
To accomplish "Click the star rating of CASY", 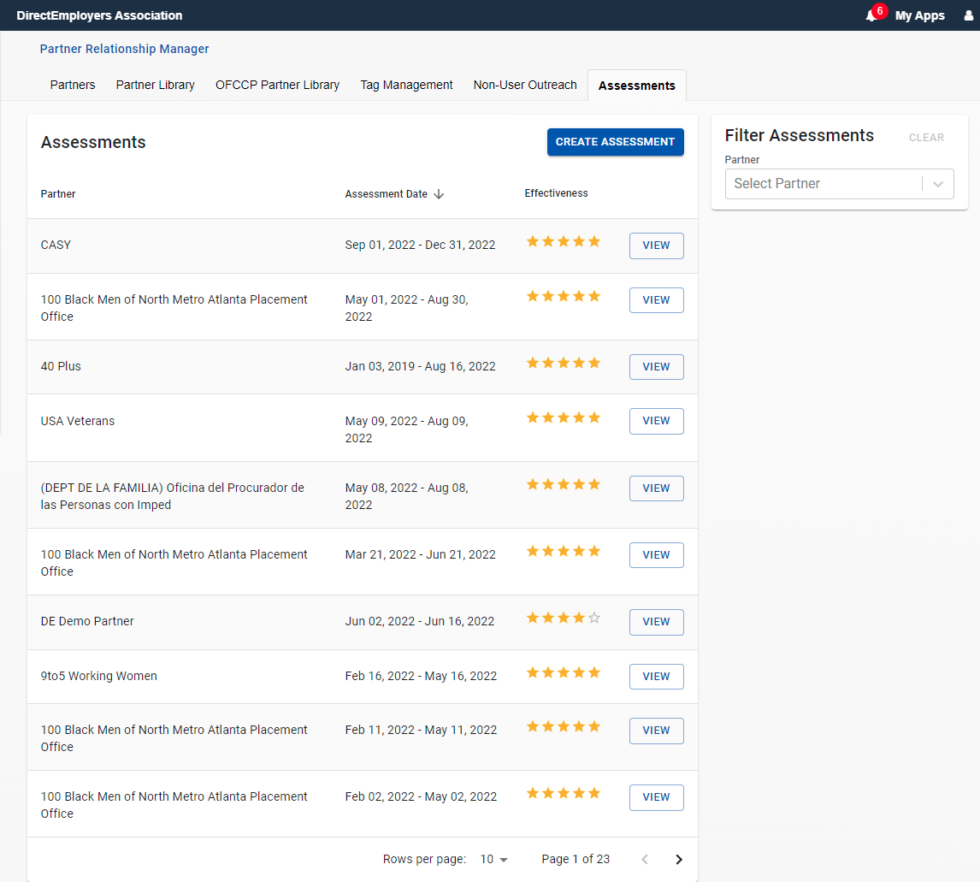I will coord(563,241).
